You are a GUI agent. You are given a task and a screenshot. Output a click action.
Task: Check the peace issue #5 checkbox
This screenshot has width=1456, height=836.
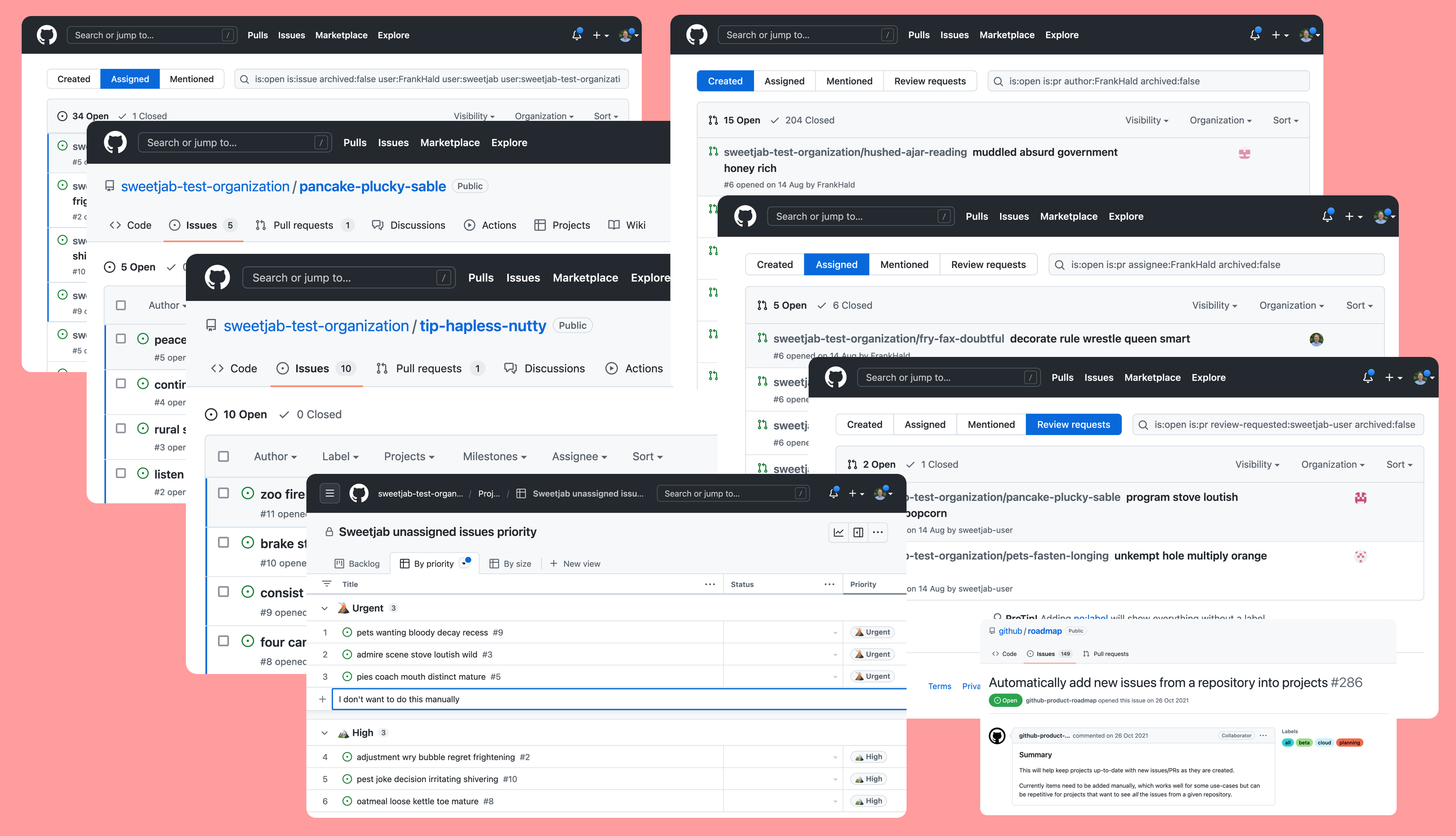pyautogui.click(x=120, y=339)
